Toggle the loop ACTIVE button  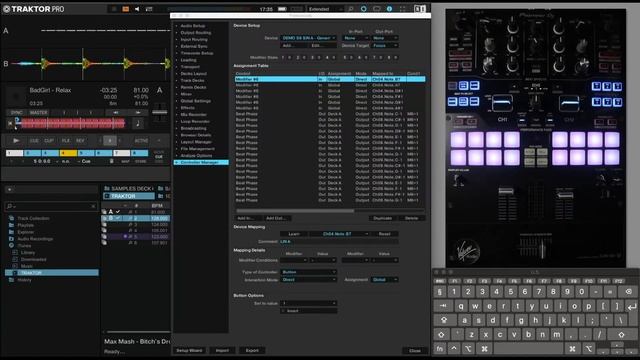(x=141, y=141)
